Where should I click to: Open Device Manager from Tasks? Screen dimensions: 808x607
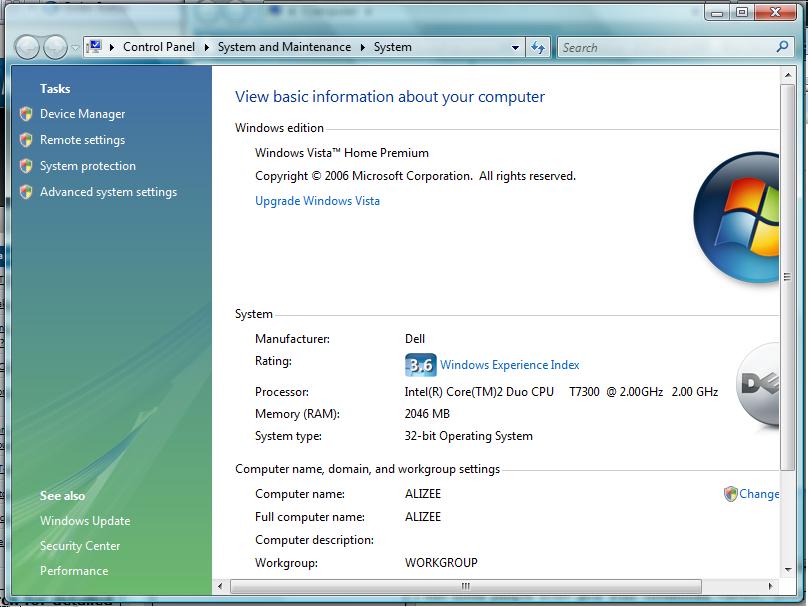[82, 114]
